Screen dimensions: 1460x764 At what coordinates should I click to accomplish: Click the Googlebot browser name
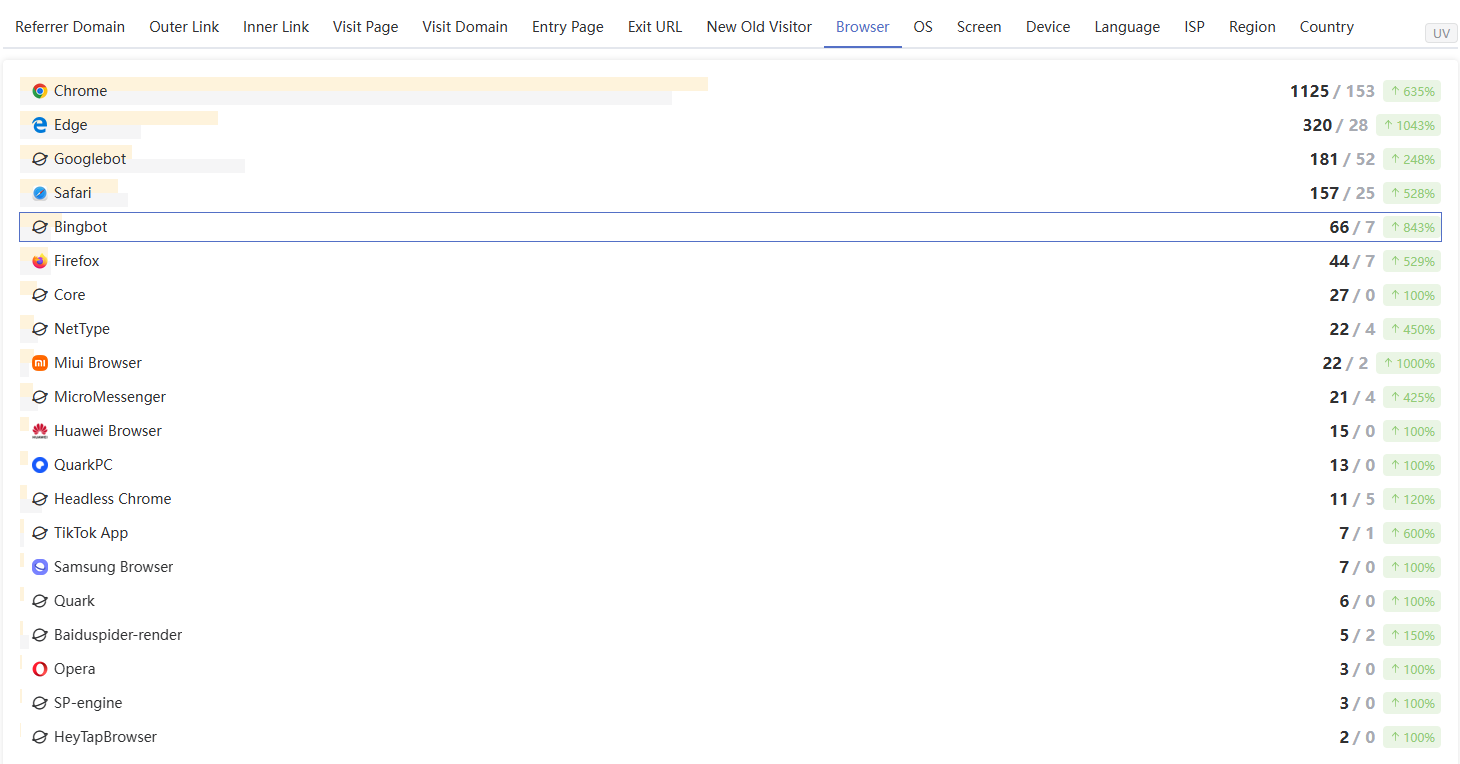tap(90, 159)
